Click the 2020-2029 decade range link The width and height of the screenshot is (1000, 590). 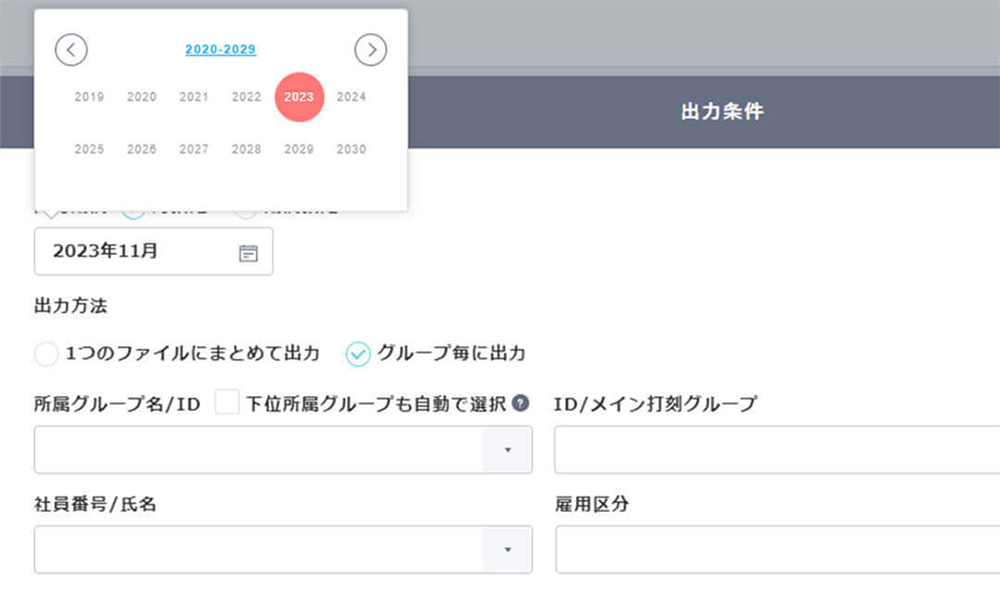[x=221, y=49]
